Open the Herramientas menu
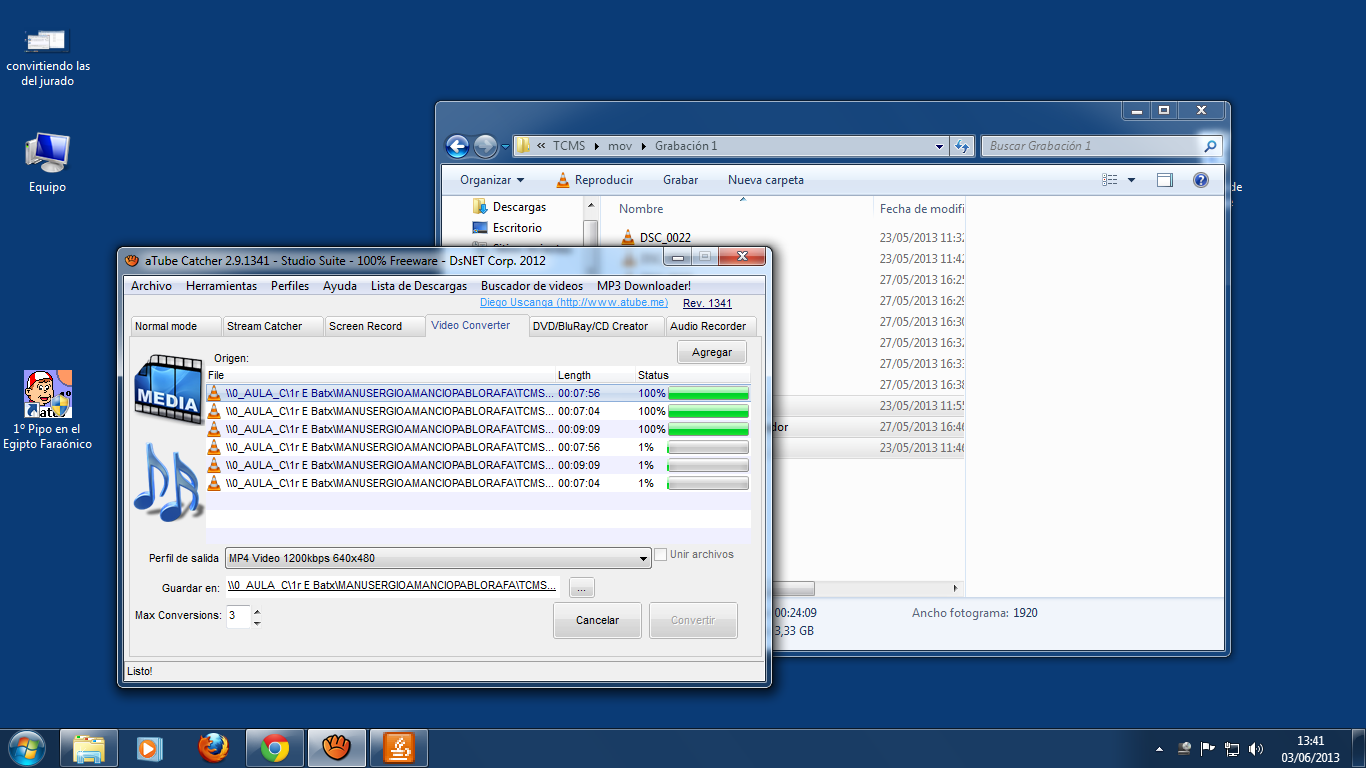1366x768 pixels. point(221,286)
